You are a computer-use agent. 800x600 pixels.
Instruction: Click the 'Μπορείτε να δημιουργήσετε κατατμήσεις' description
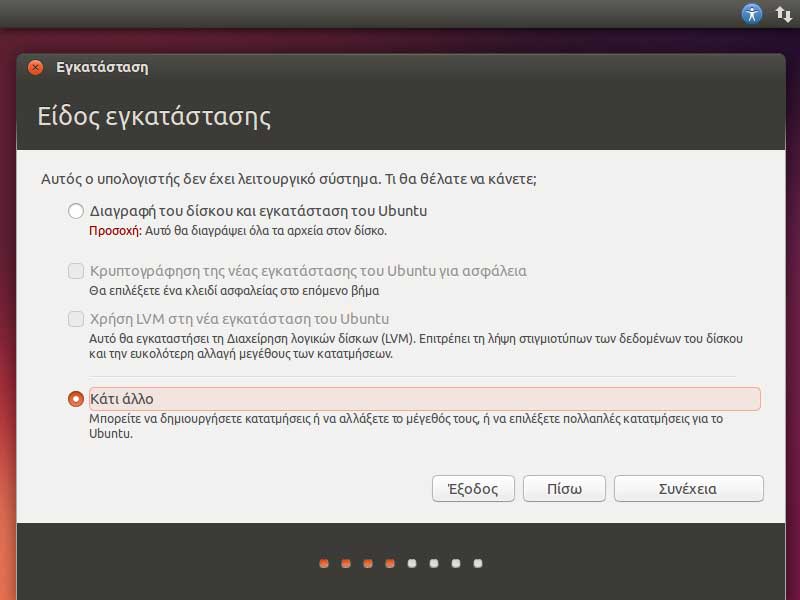coord(406,426)
